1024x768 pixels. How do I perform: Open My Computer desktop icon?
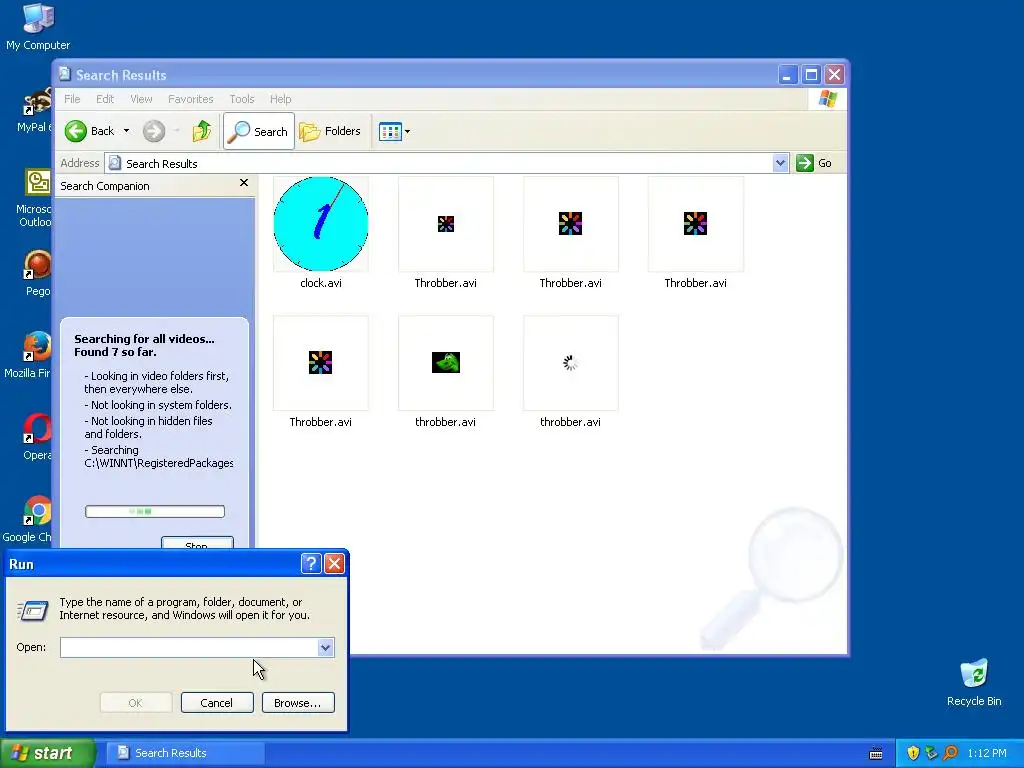[x=38, y=27]
